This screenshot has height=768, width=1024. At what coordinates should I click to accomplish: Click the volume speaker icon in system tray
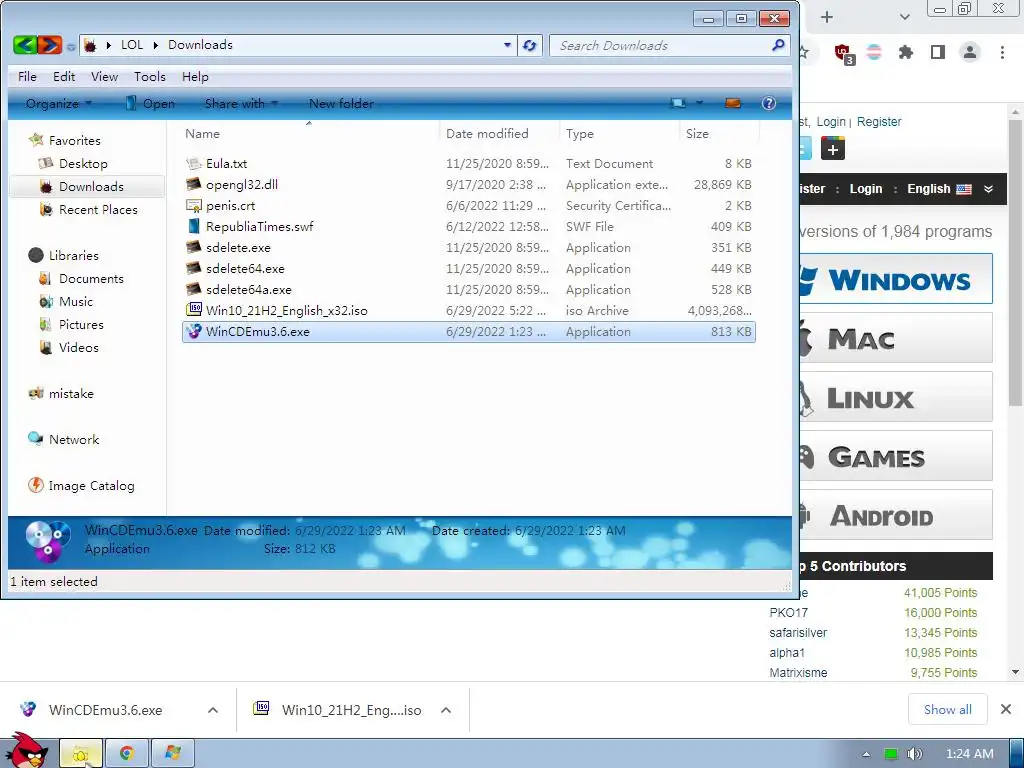914,754
